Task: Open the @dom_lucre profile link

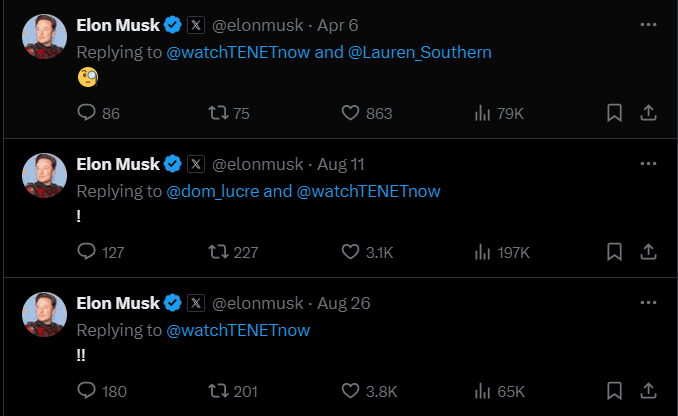Action: [212, 190]
